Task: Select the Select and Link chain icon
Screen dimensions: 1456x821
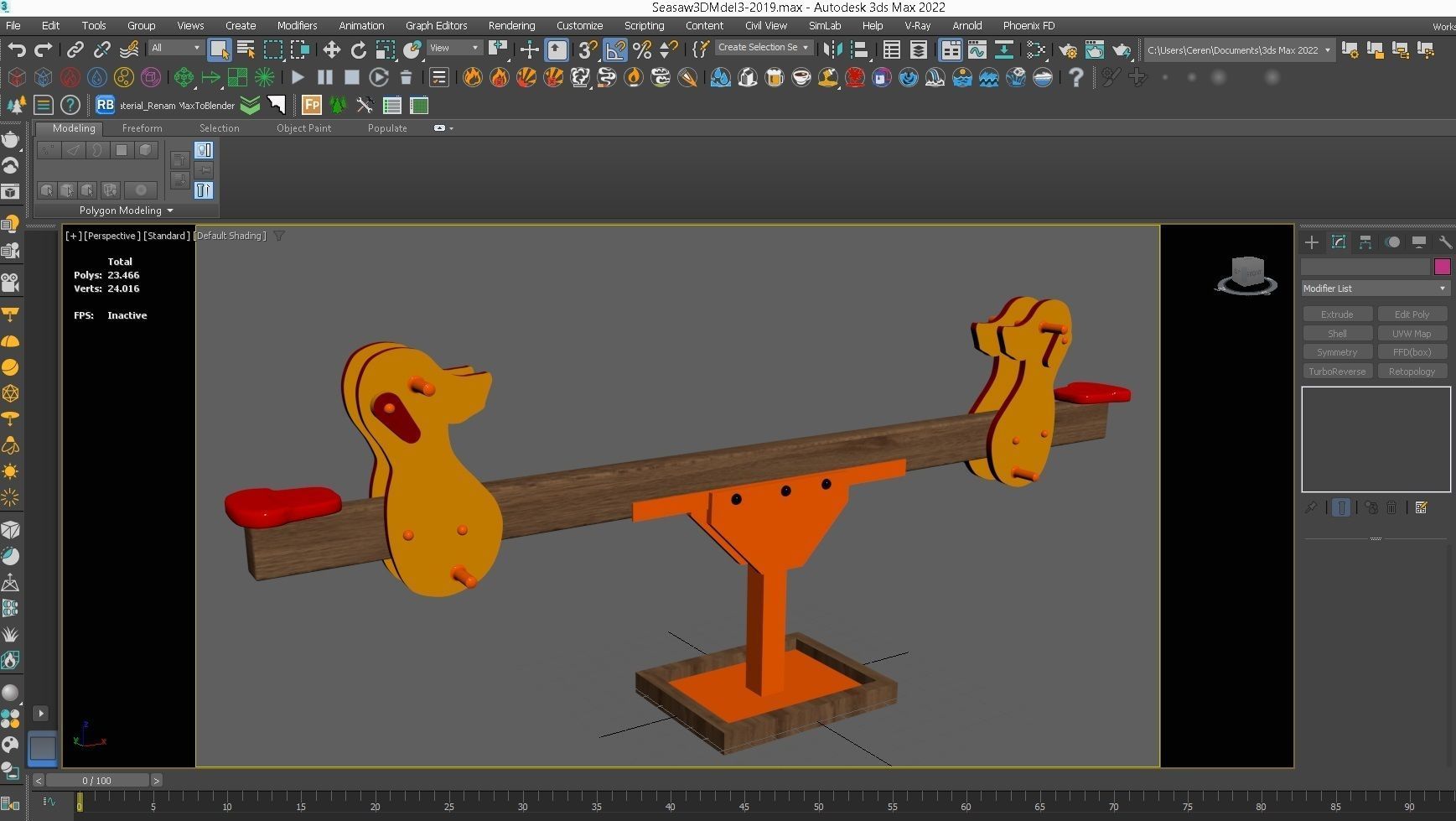Action: click(75, 49)
